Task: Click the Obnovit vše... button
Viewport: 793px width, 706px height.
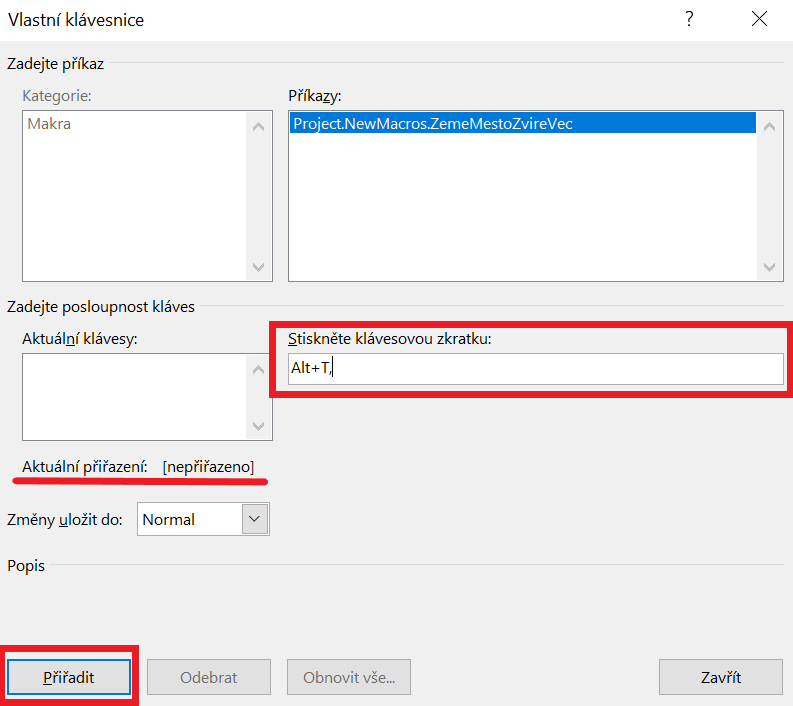Action: pos(349,677)
